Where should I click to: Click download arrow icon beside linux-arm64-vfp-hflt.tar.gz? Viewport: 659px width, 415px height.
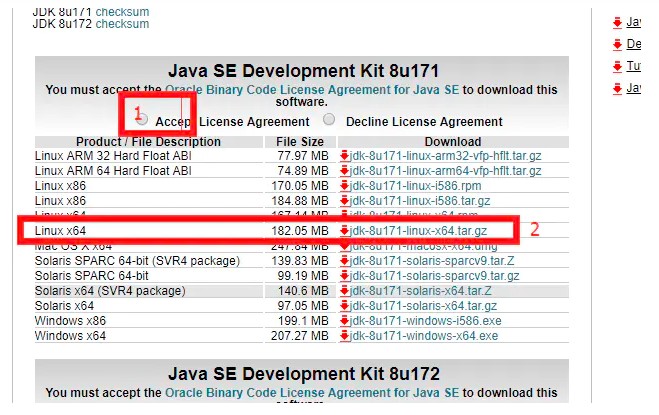(345, 171)
